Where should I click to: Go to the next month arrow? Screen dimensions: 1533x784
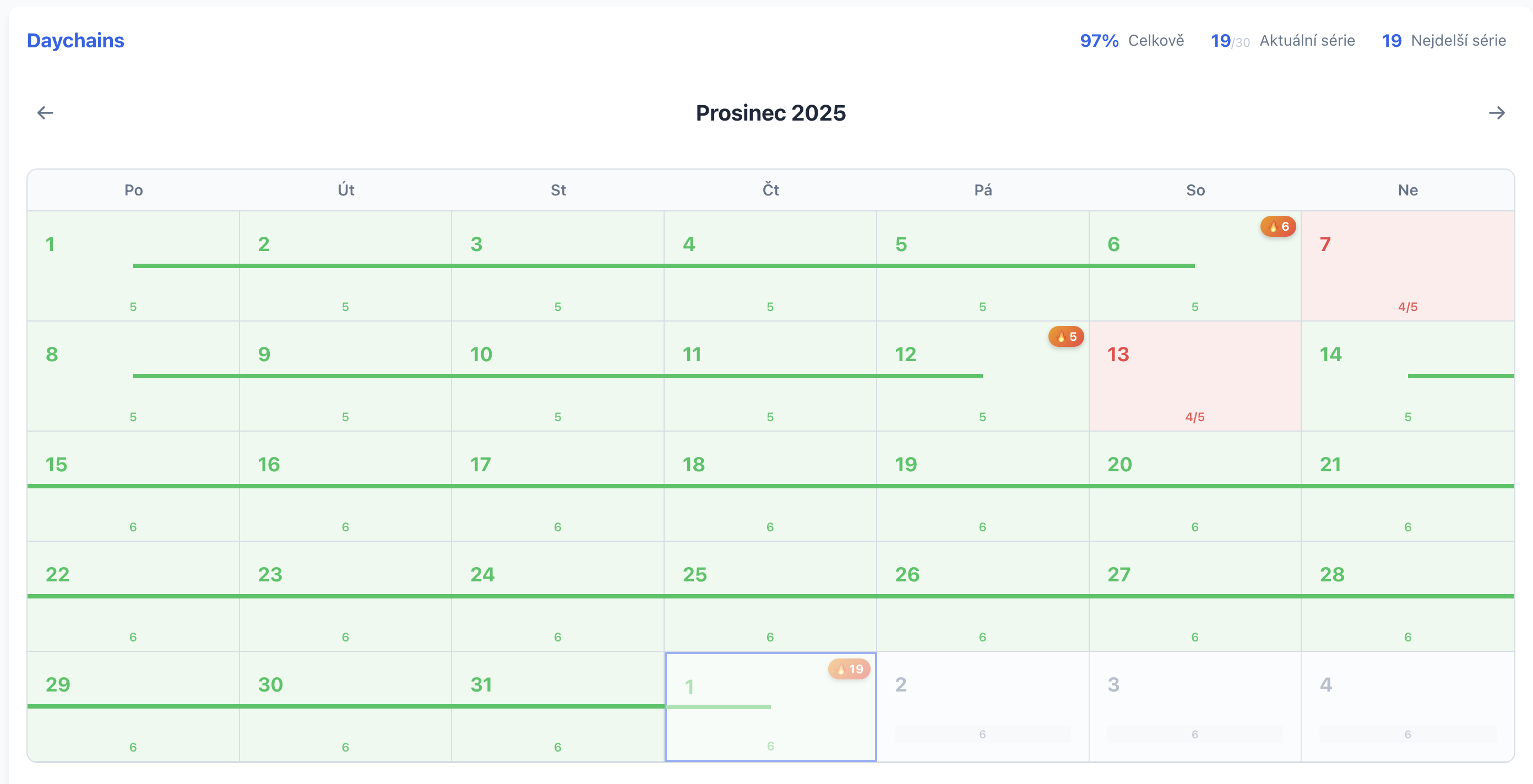pyautogui.click(x=1496, y=113)
